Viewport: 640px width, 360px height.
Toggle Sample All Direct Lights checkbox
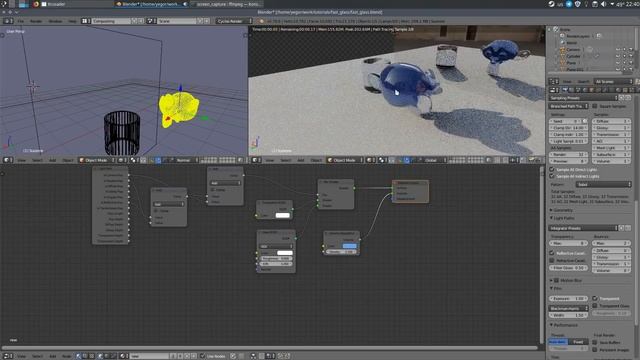tap(552, 169)
